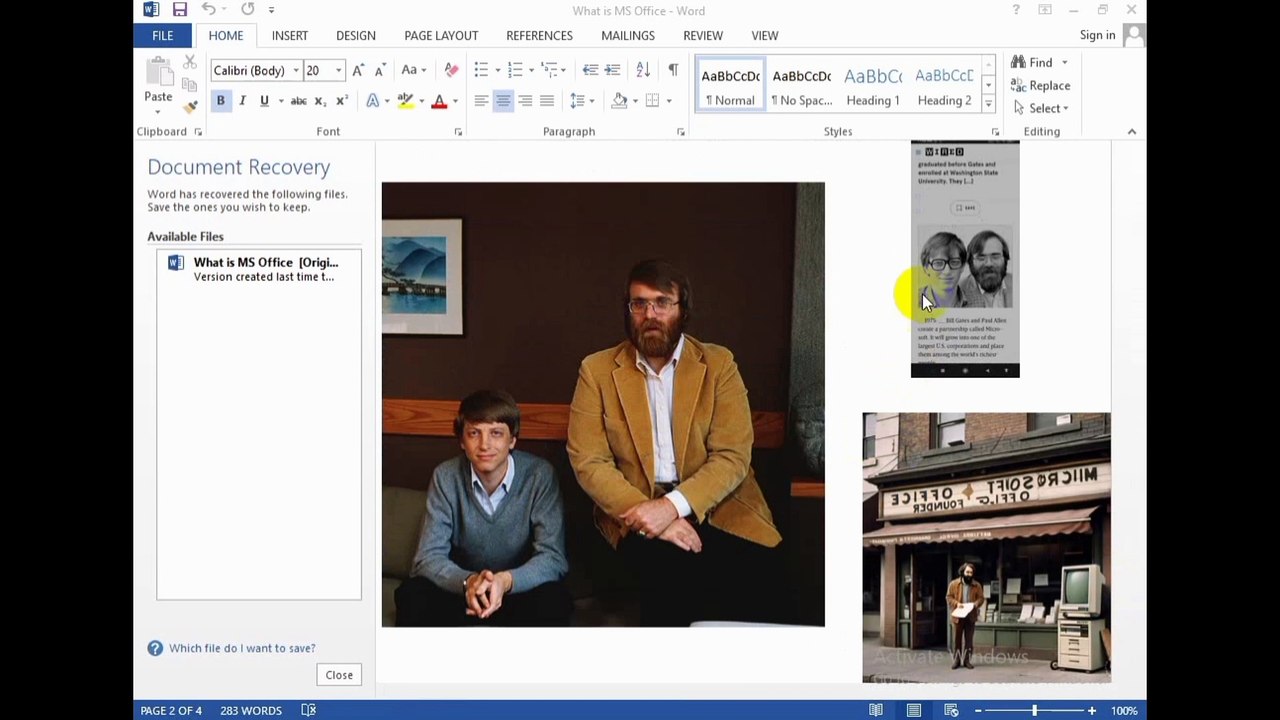This screenshot has width=1280, height=720.
Task: Expand the Styles gallery More arrow
Action: pyautogui.click(x=988, y=103)
